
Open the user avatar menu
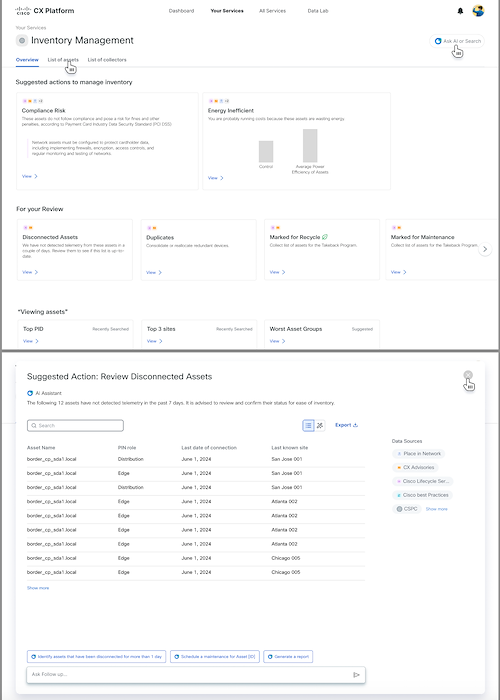pyautogui.click(x=478, y=11)
